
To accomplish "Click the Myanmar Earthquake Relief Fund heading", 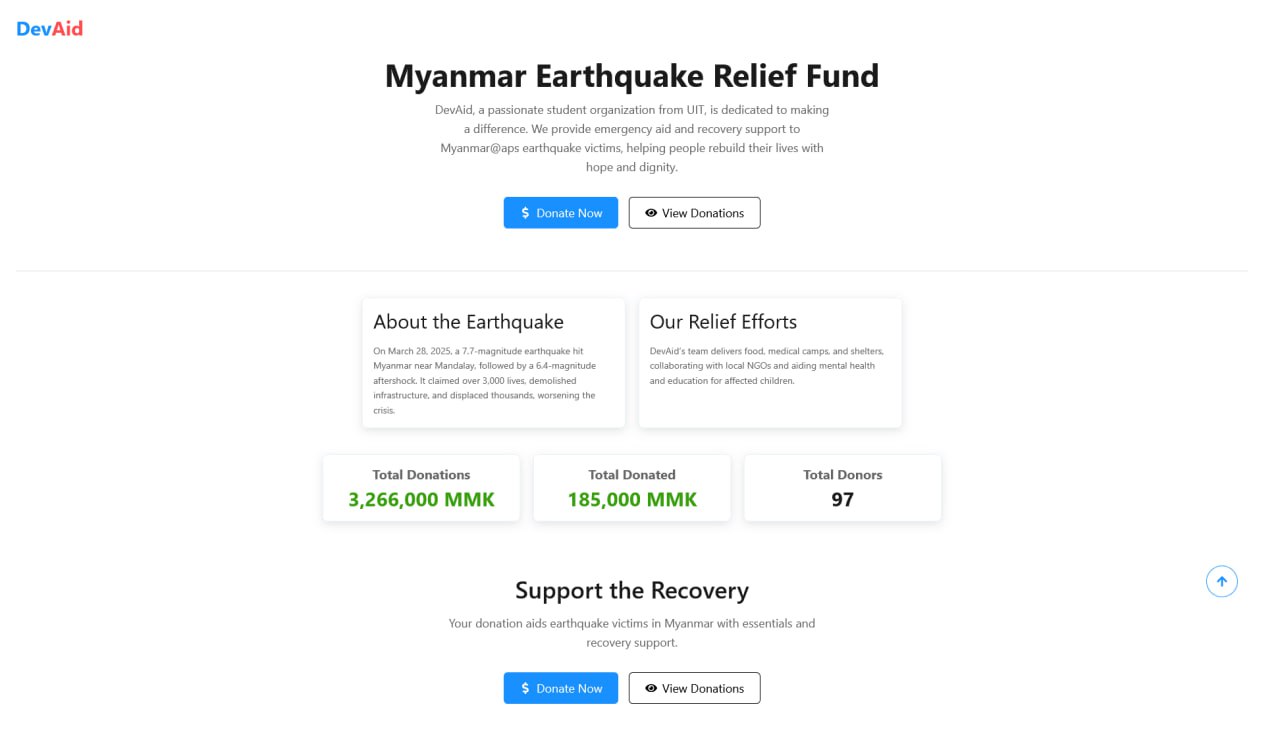I will tap(632, 76).
